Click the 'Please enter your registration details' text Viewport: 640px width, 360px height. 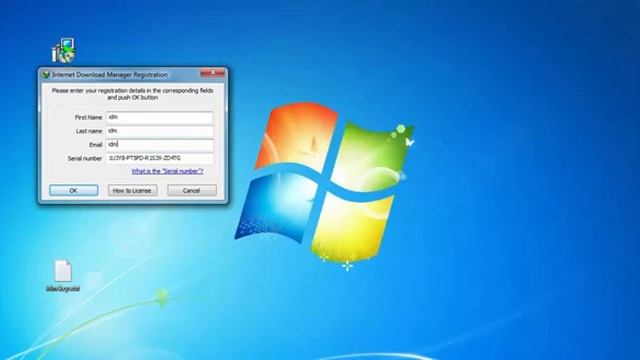coord(133,94)
